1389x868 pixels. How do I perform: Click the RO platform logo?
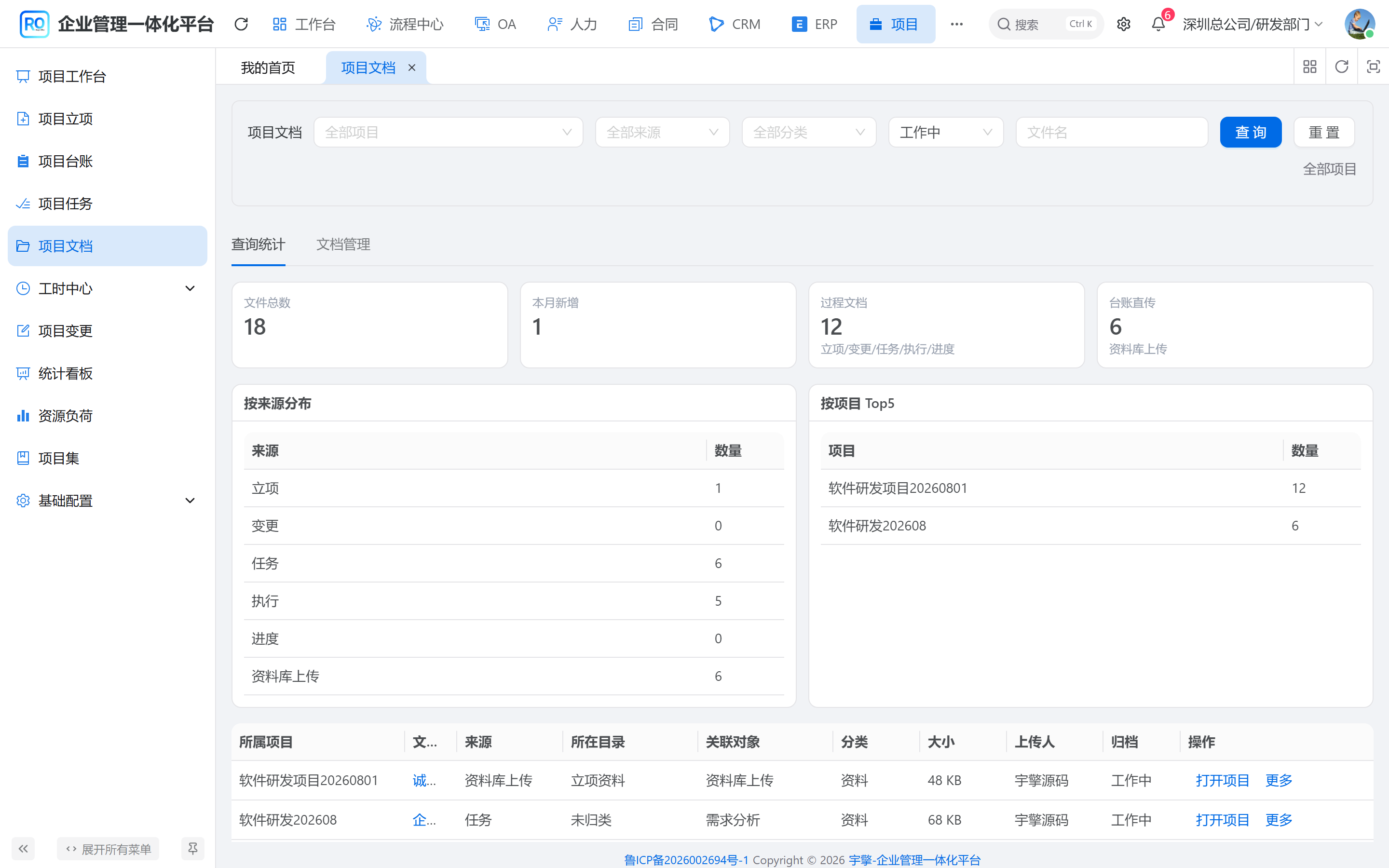click(x=34, y=24)
